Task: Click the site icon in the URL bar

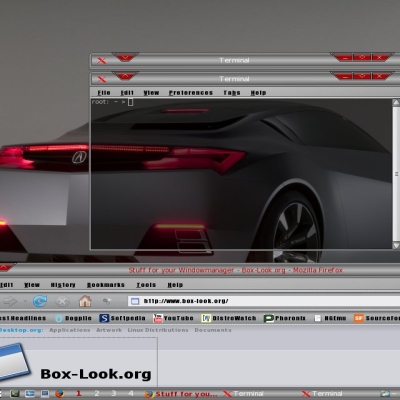Action: coord(135,301)
